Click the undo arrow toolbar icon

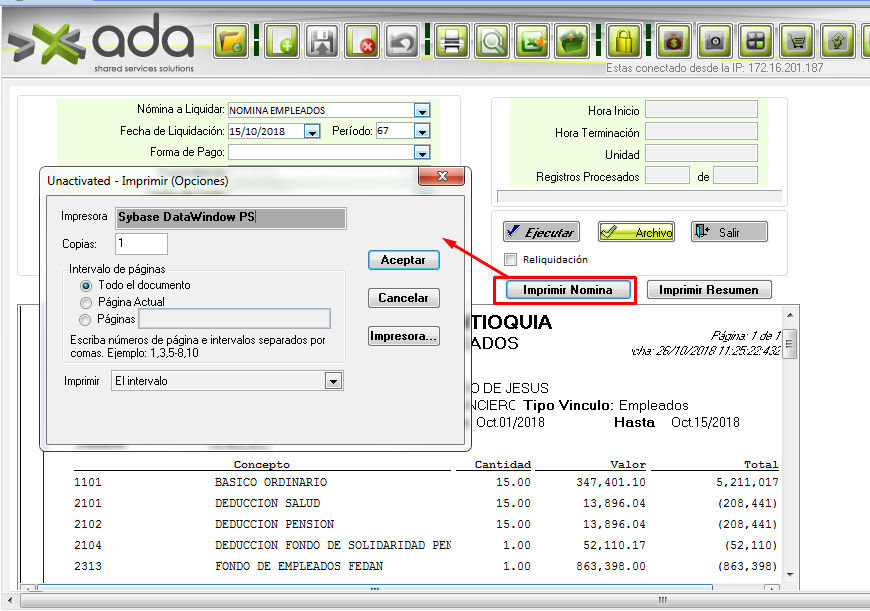tap(401, 42)
